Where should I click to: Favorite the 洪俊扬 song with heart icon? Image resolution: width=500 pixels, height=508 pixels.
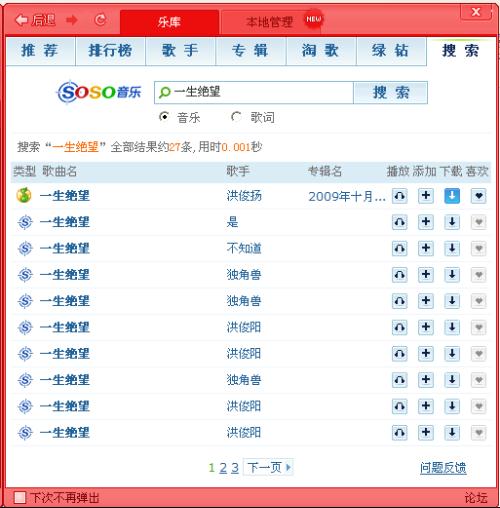point(478,196)
